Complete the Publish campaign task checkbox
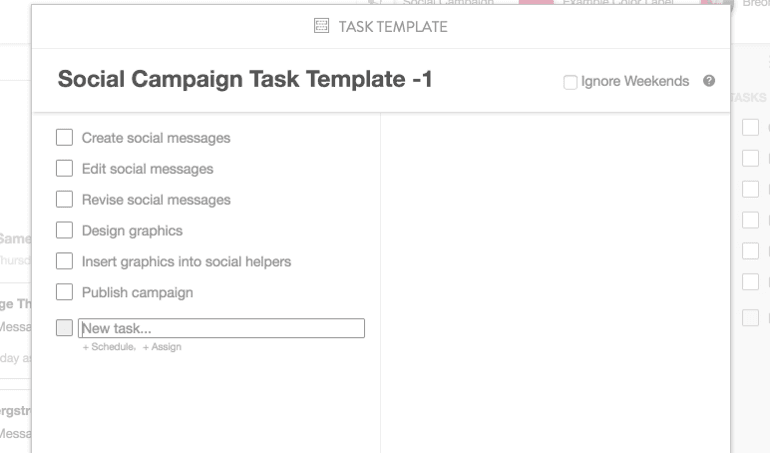The image size is (770, 453). (65, 293)
